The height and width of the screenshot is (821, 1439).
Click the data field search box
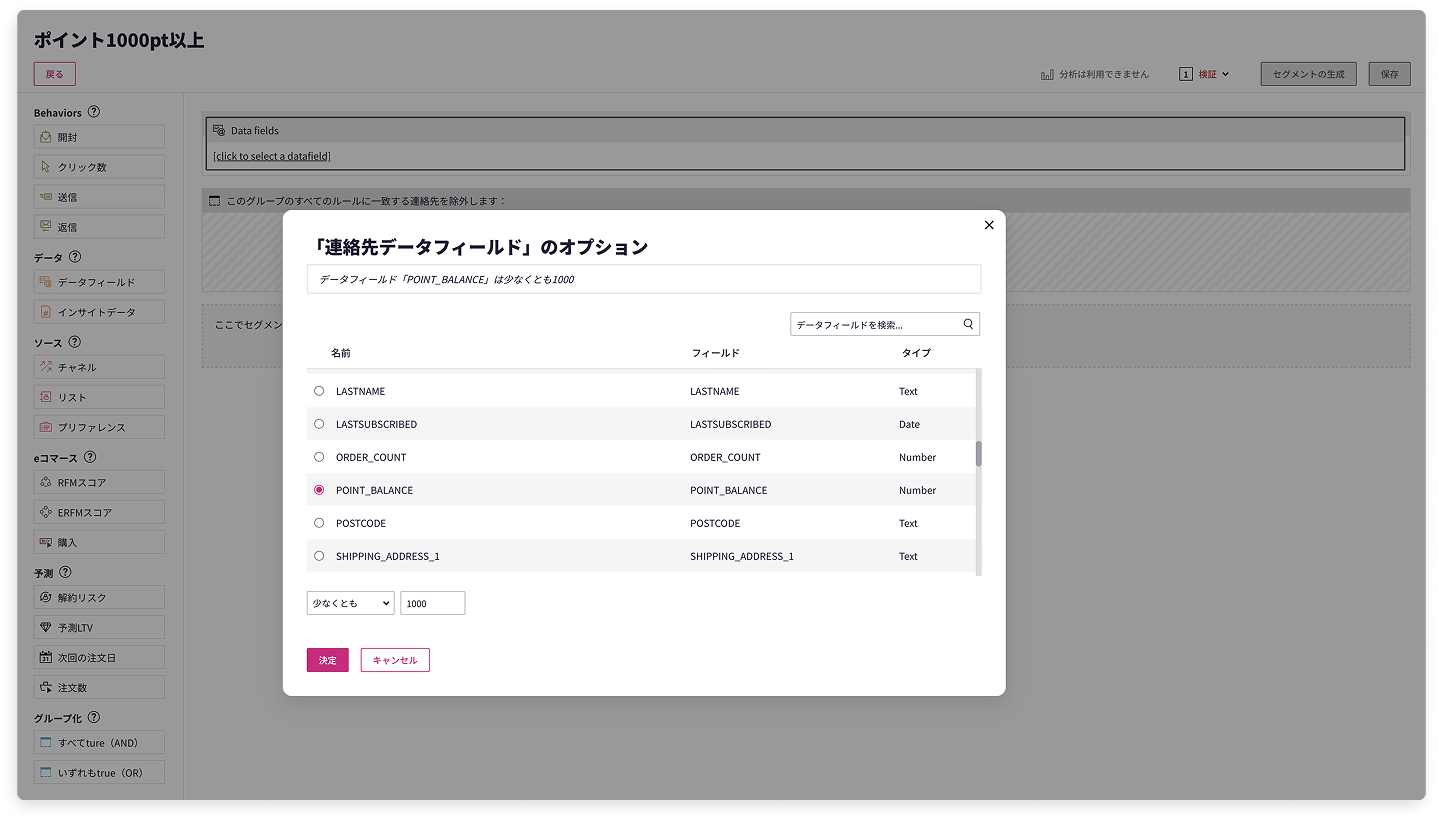click(875, 324)
